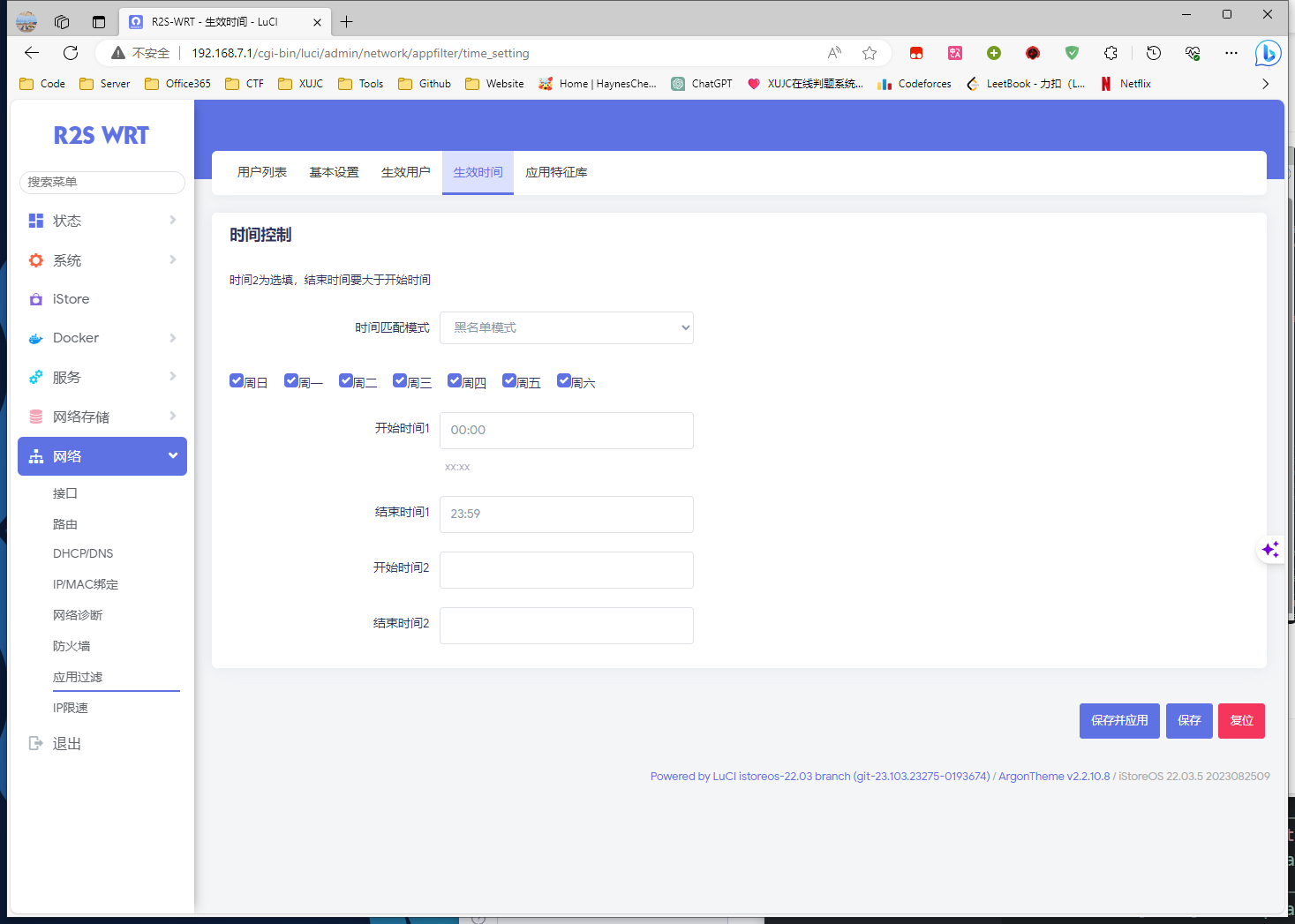Uncheck the 周日 checkbox
Screen dimensions: 1295x924
tap(237, 380)
